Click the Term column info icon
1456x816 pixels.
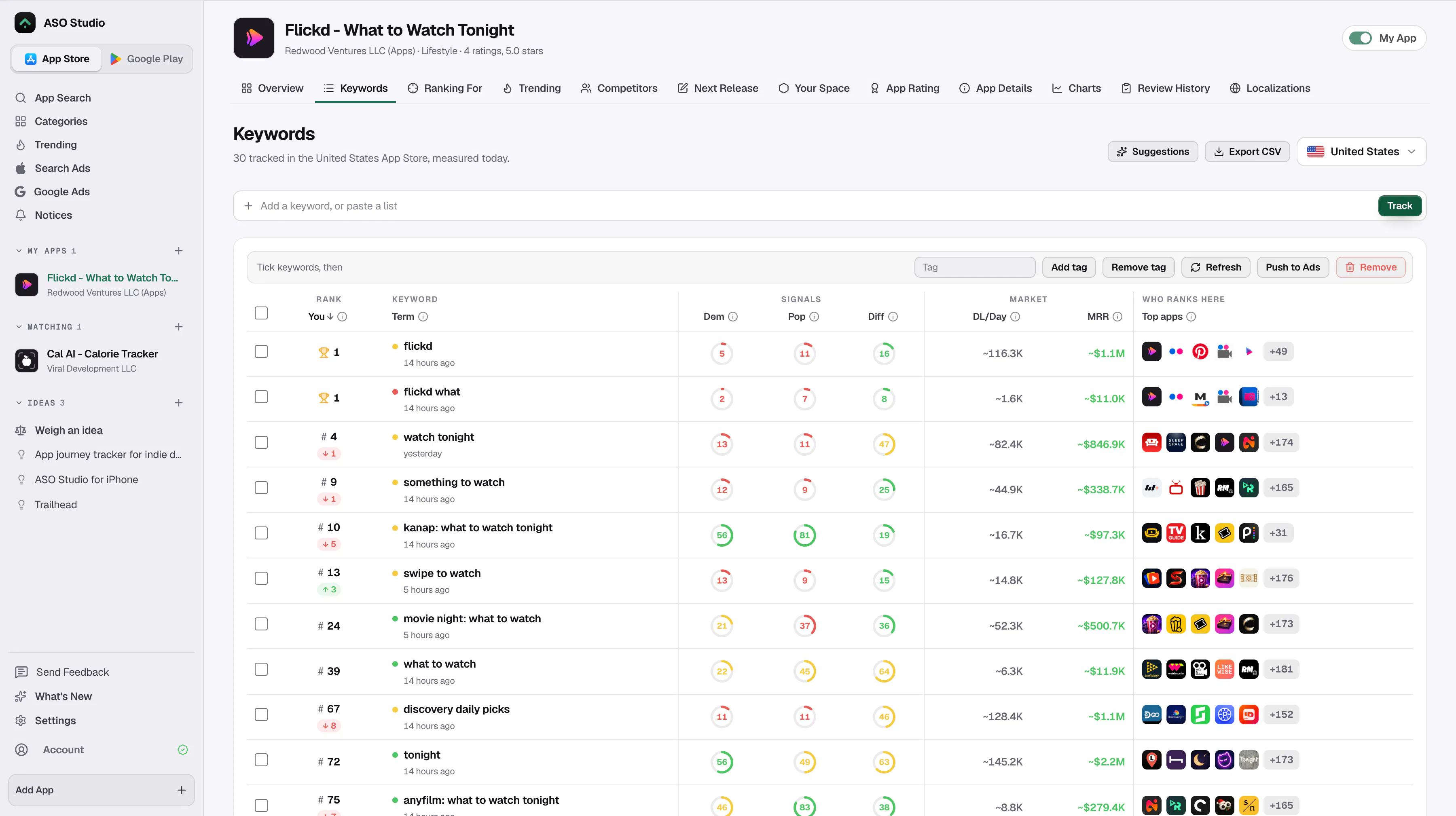423,317
